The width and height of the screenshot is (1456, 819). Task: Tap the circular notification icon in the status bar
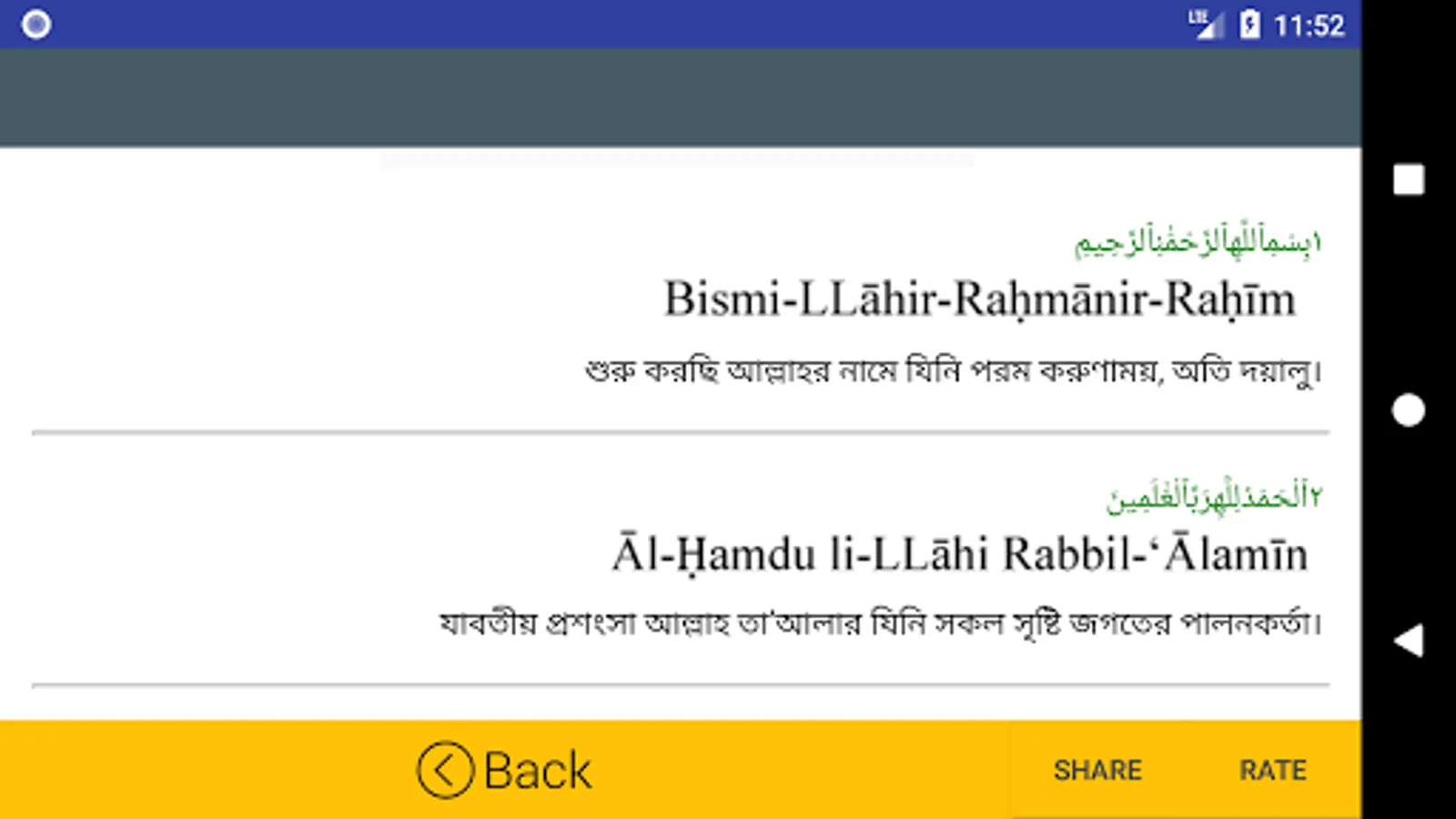36,25
